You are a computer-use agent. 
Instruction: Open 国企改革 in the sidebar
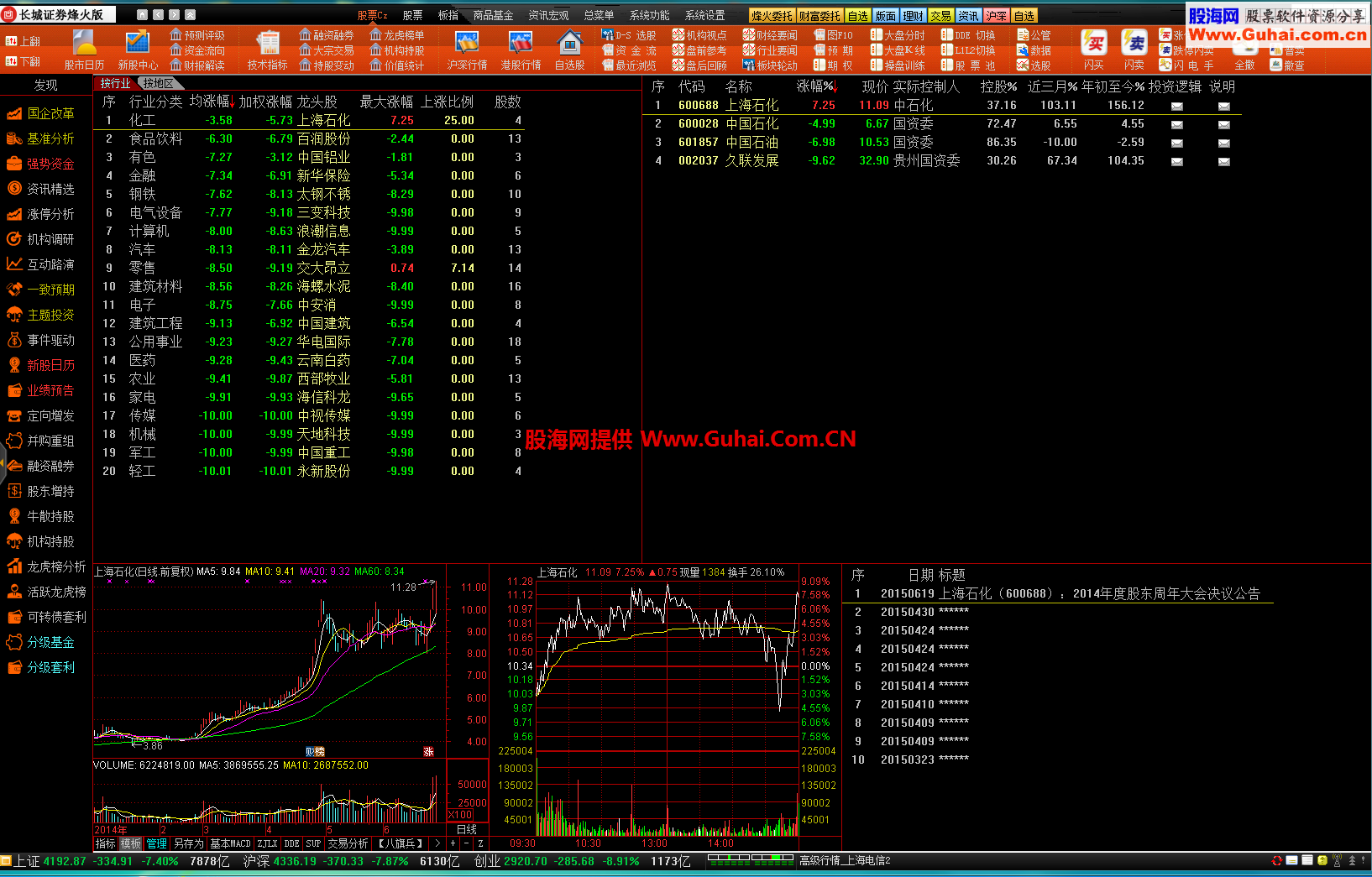[40, 113]
